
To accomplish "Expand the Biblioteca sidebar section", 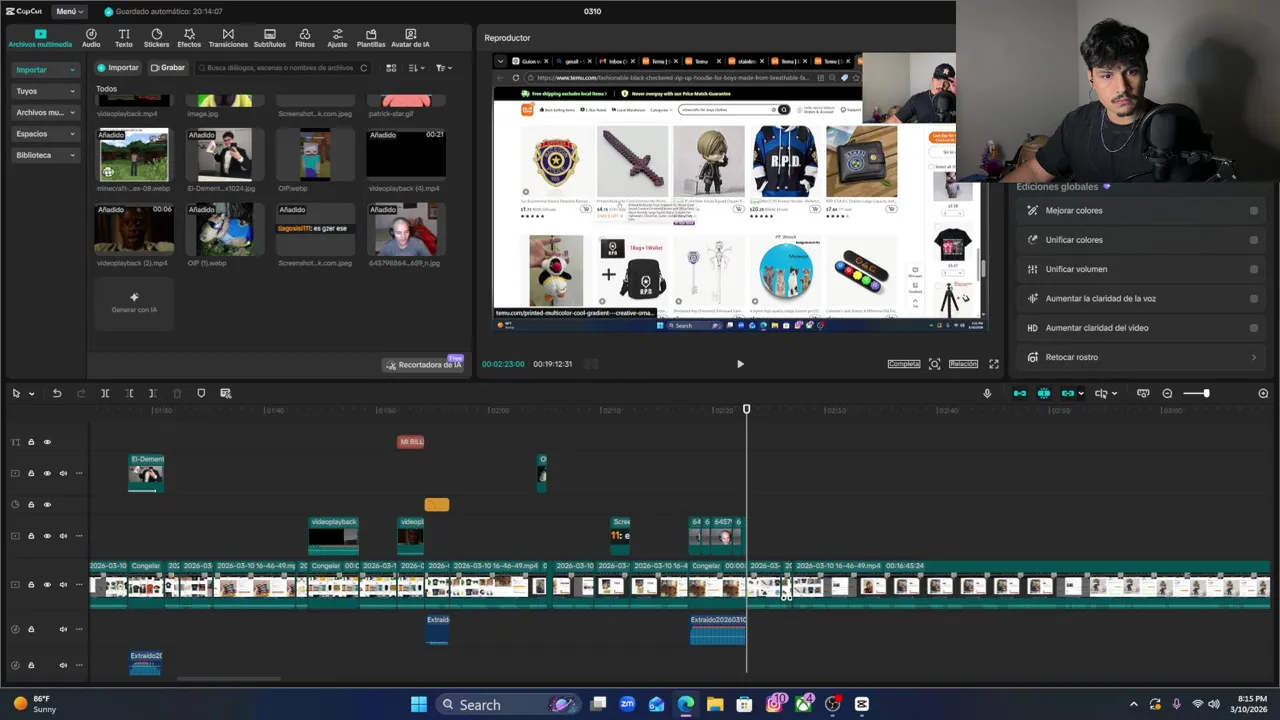I will (45, 155).
